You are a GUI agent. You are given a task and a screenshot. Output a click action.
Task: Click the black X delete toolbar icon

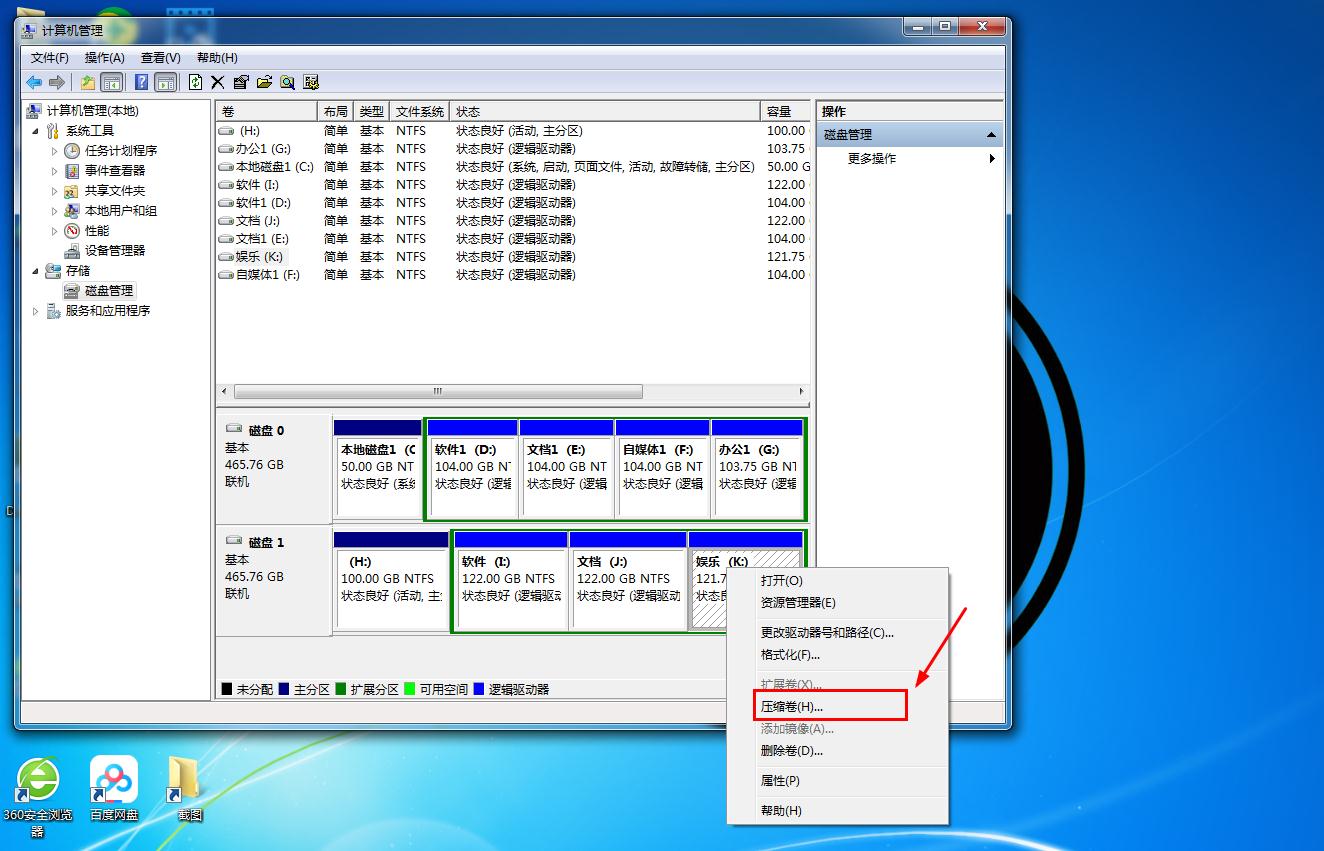click(217, 82)
